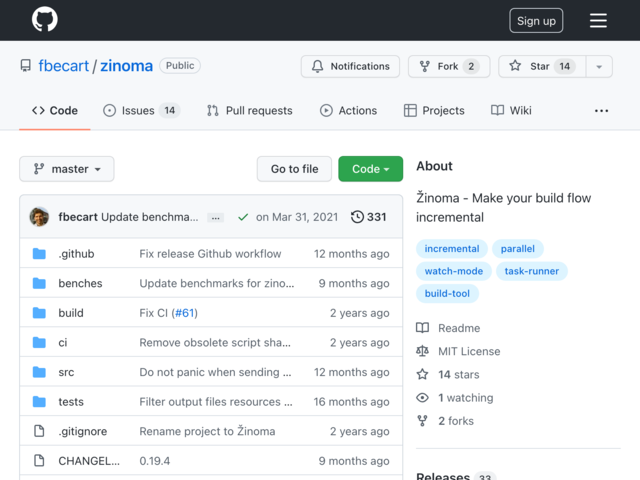Click the Go to file button
The height and width of the screenshot is (480, 640).
[294, 170]
